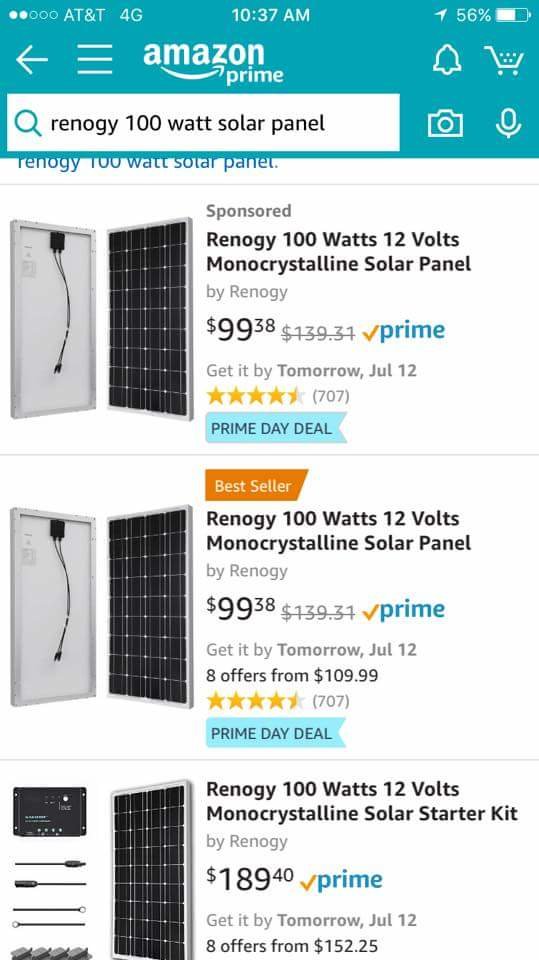Open star ratings of sponsored panel

pyautogui.click(x=278, y=396)
